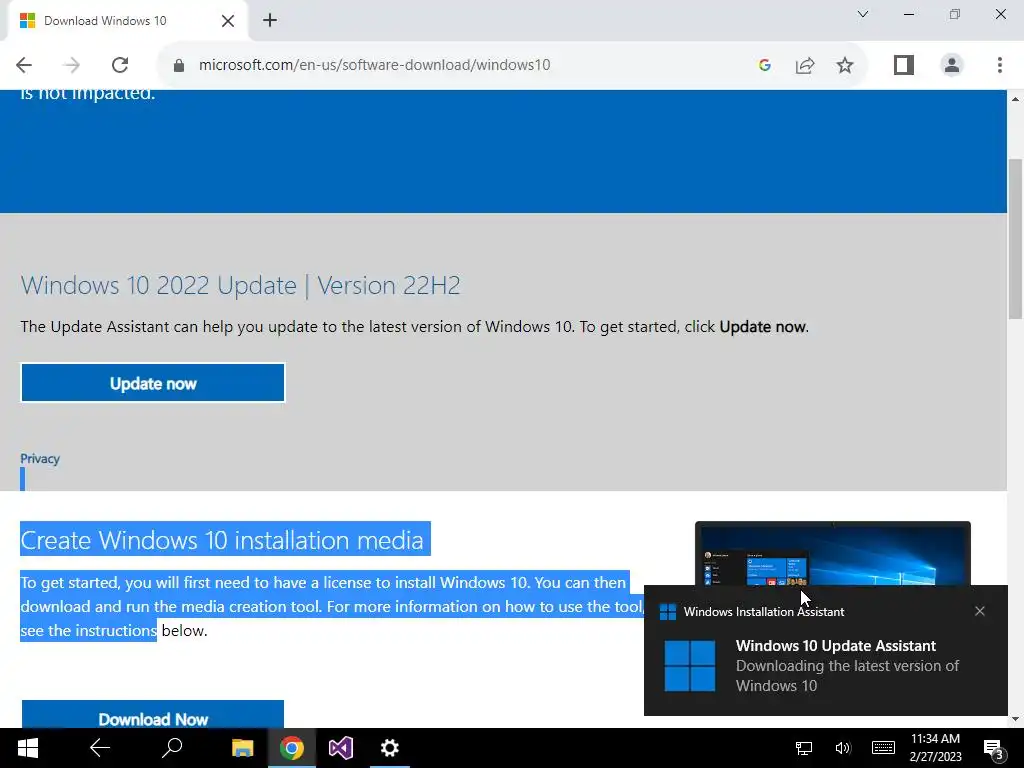Close the Download Windows 10 tab
The image size is (1024, 768).
point(228,21)
